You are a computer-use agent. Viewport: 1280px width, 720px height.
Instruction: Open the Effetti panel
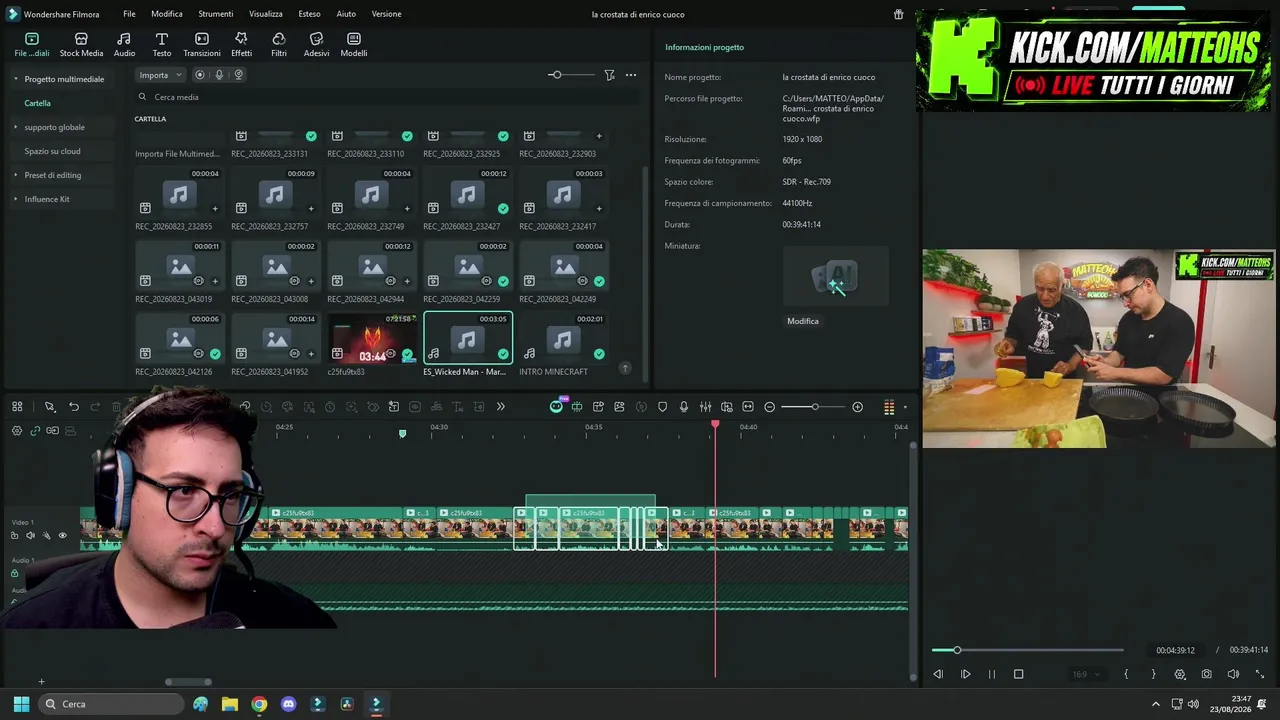pyautogui.click(x=241, y=44)
